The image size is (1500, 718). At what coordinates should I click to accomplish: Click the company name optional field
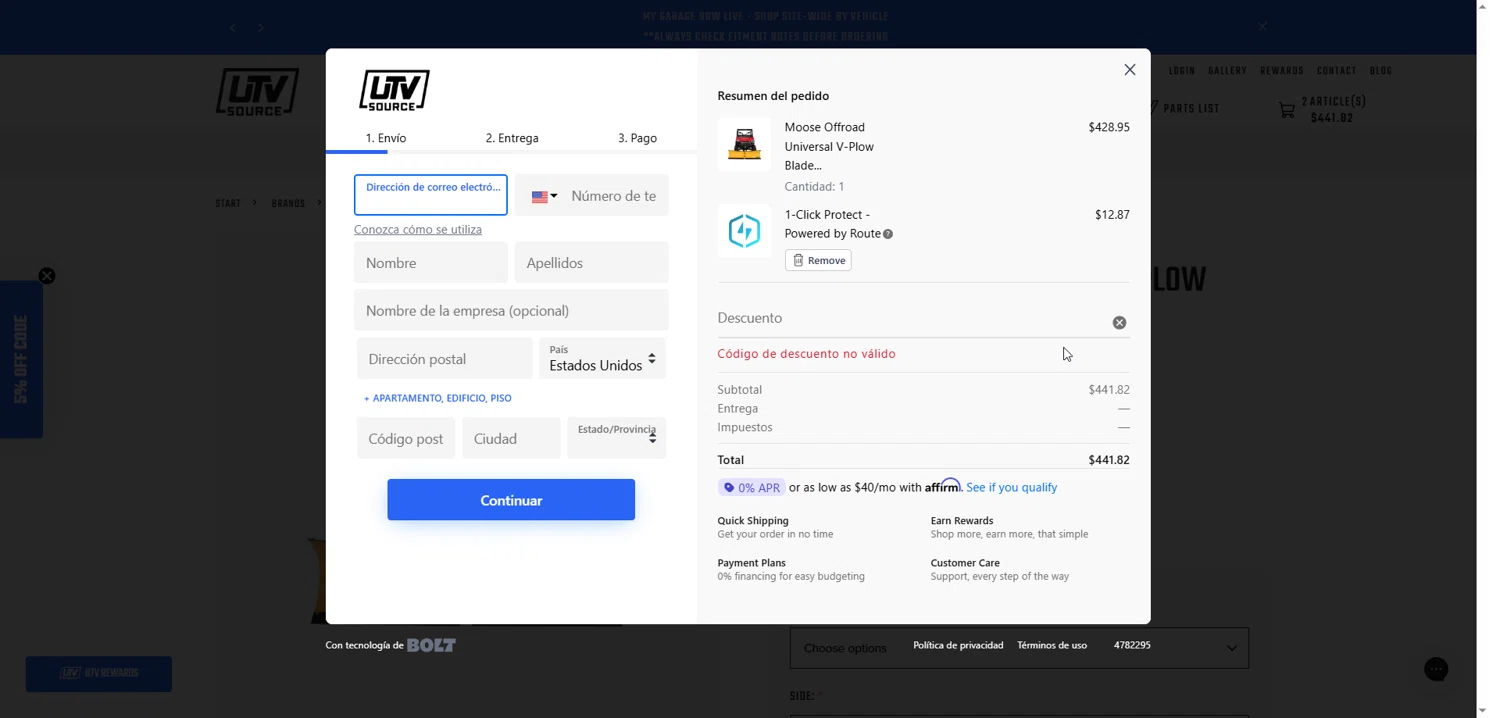511,311
